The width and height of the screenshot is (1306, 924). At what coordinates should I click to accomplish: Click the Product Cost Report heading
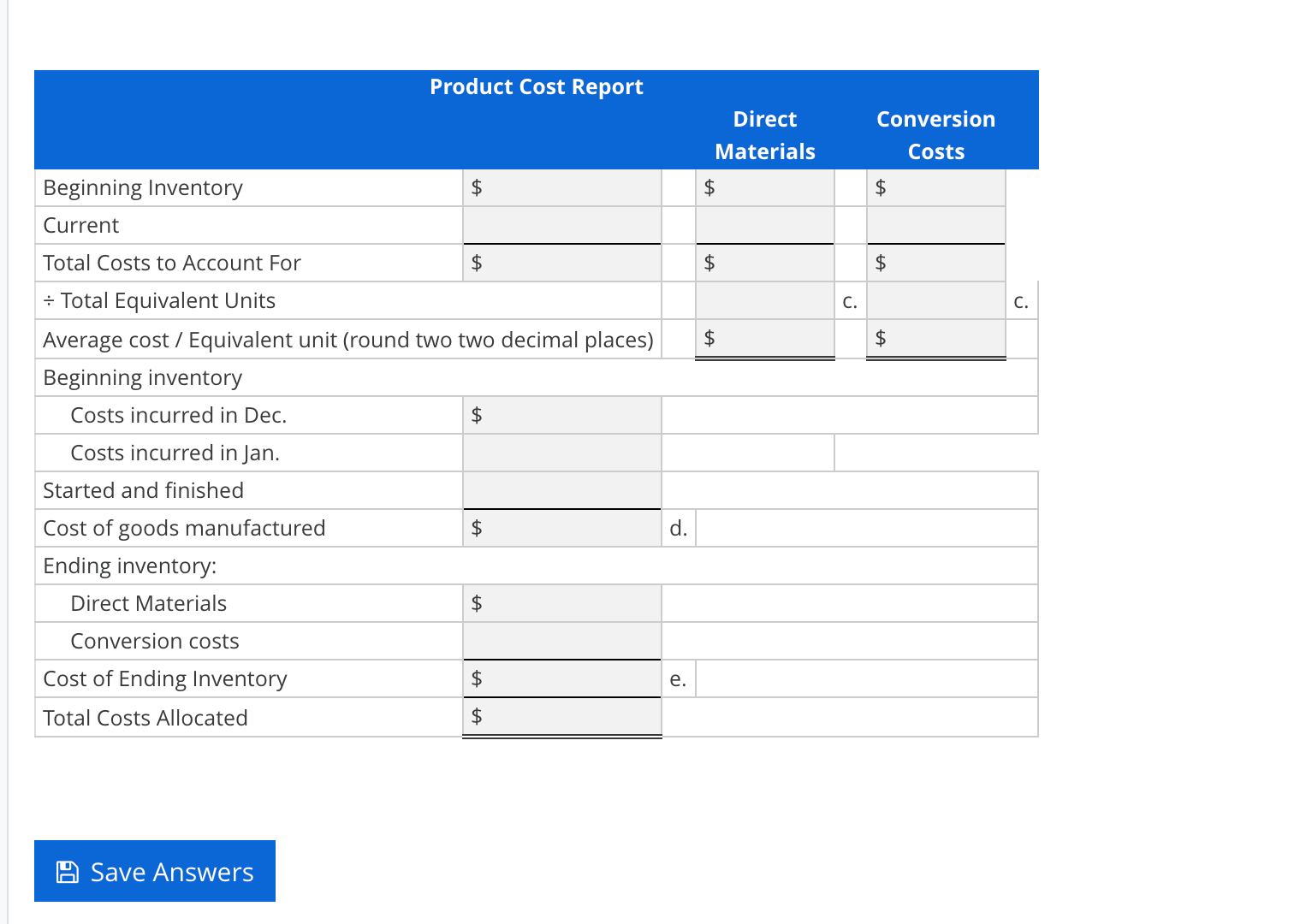click(x=537, y=86)
